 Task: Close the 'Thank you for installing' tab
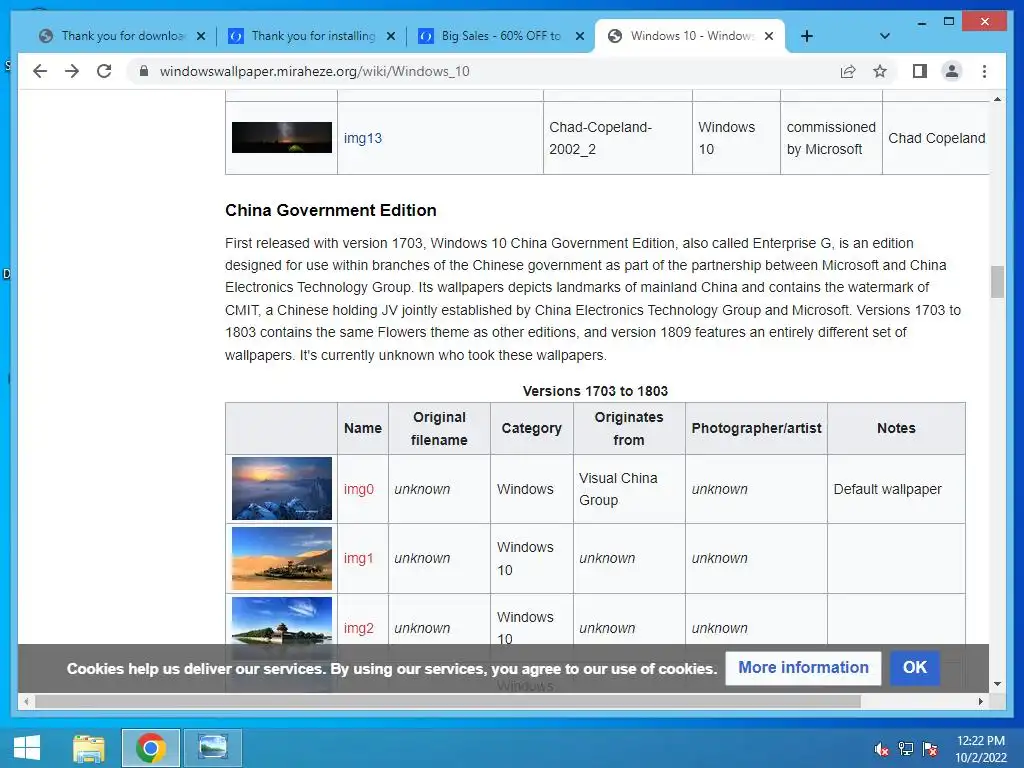[x=391, y=36]
